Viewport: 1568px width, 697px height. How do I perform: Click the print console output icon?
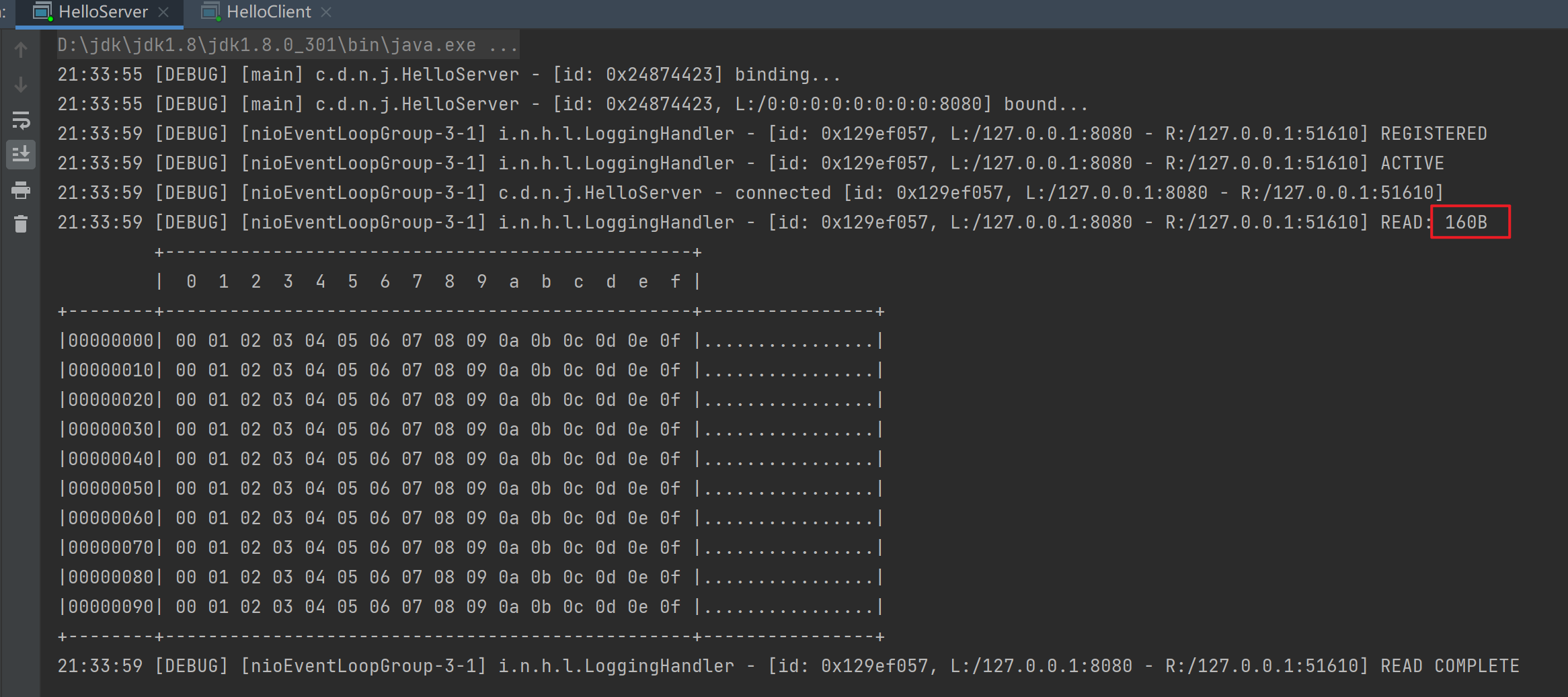(x=21, y=190)
